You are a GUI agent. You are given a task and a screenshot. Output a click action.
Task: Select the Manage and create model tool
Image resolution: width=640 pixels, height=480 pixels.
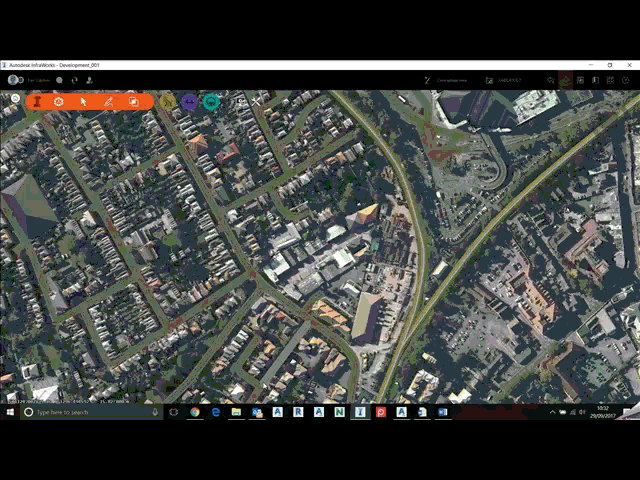[x=37, y=101]
